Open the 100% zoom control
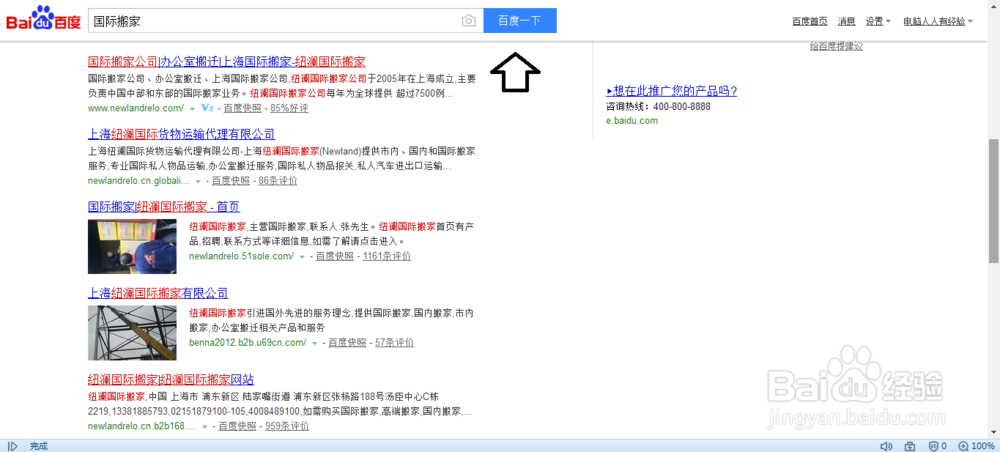1000x452 pixels. point(976,446)
